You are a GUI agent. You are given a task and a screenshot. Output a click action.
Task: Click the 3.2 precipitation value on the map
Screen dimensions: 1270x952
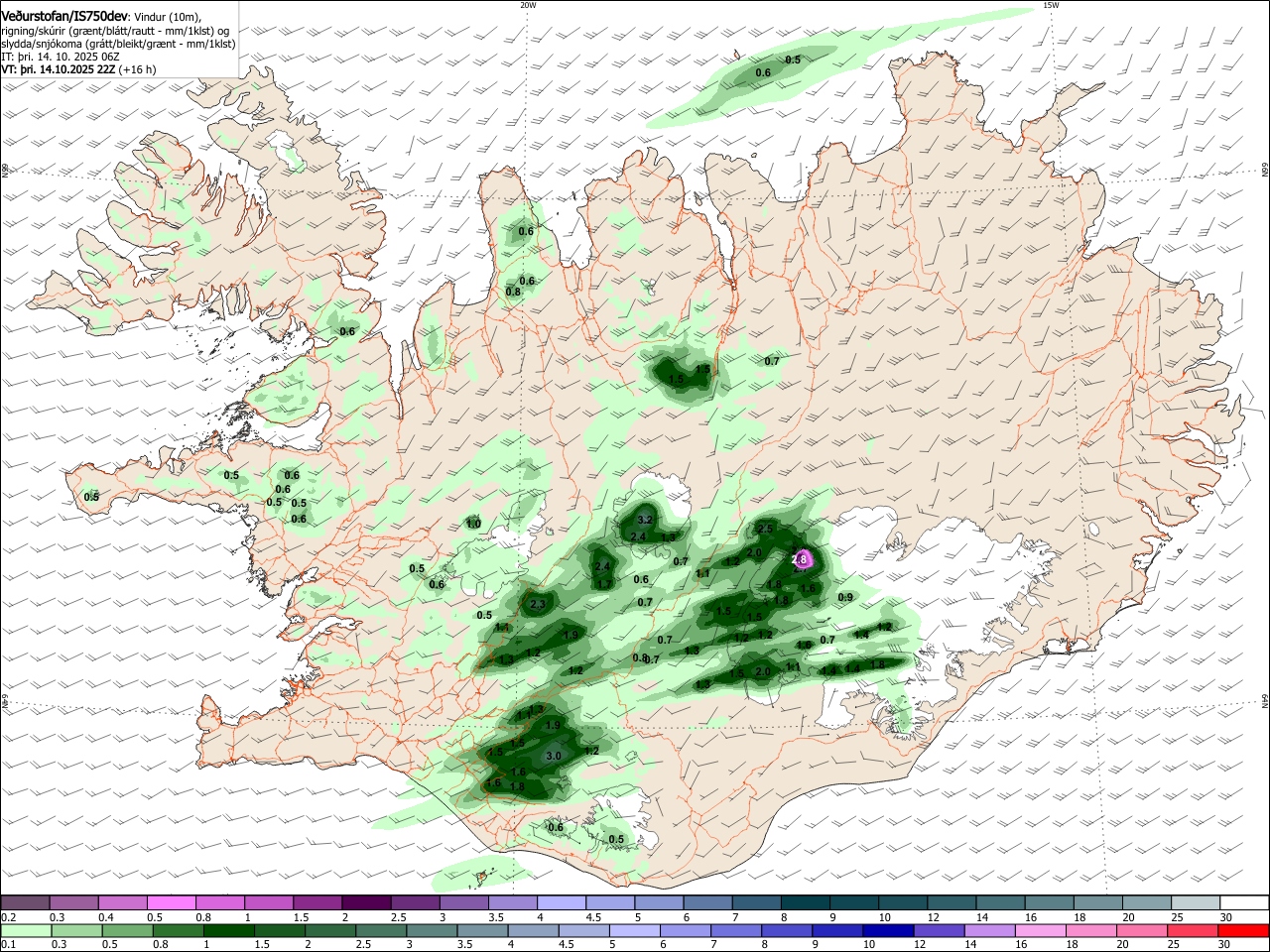(x=645, y=520)
